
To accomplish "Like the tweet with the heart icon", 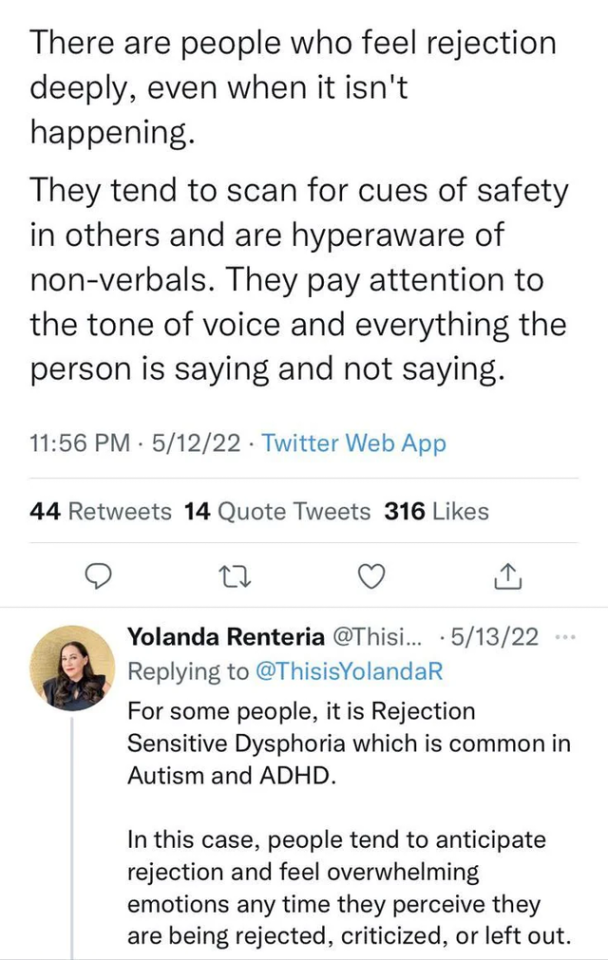I will pyautogui.click(x=371, y=576).
